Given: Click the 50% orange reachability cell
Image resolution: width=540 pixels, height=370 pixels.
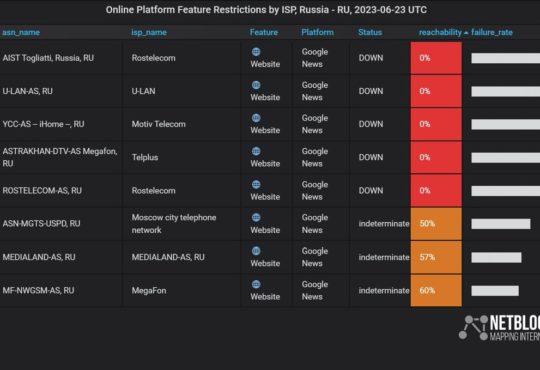Looking at the screenshot, I should 436,224.
